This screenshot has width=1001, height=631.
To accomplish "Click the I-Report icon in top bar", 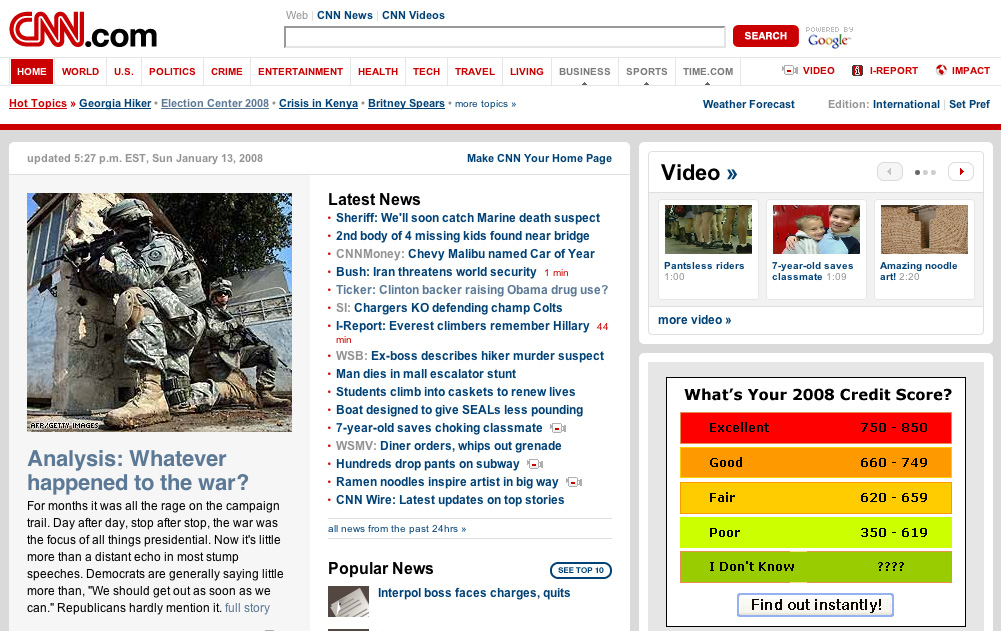I will 857,70.
